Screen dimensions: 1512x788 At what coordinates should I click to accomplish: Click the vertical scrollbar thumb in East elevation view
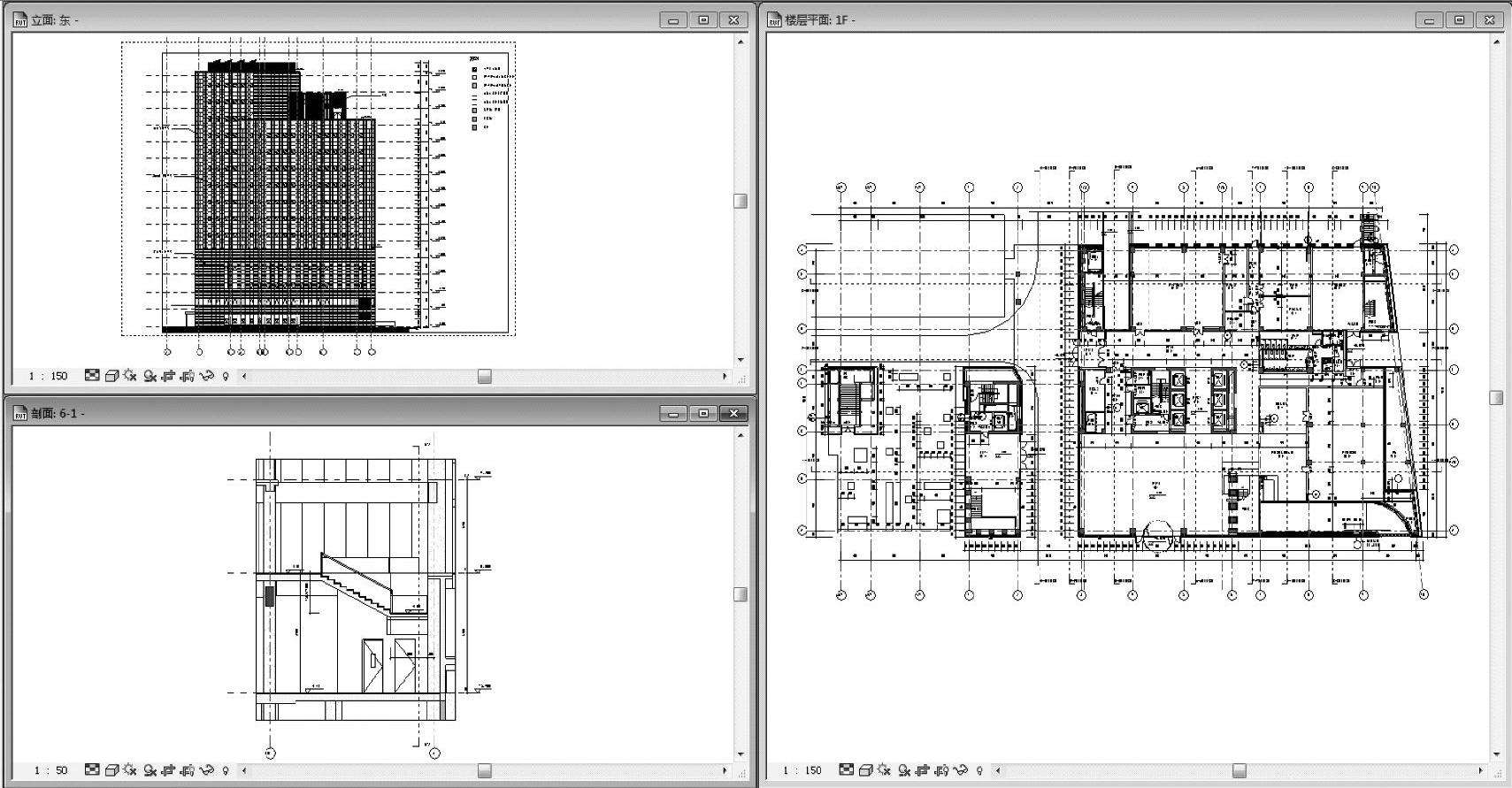coord(741,201)
